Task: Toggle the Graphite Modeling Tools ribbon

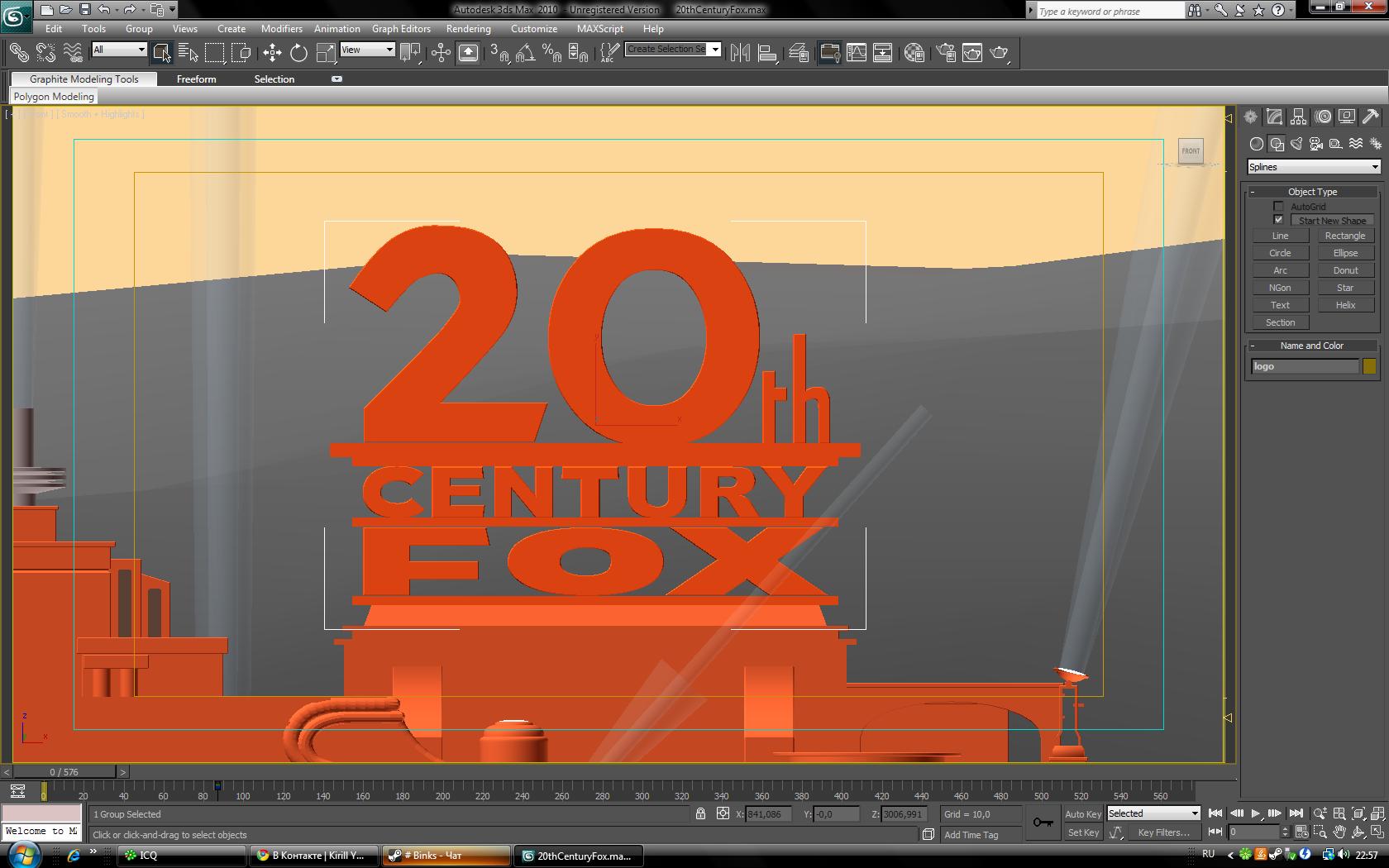Action: pyautogui.click(x=829, y=53)
